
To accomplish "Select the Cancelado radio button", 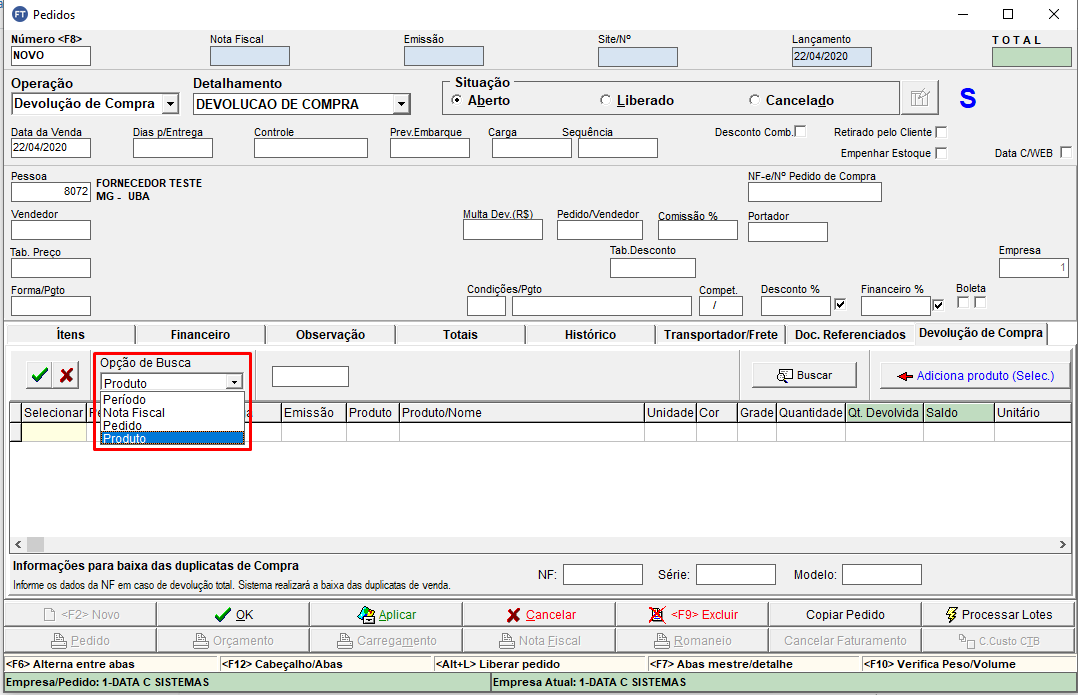I will click(x=754, y=100).
